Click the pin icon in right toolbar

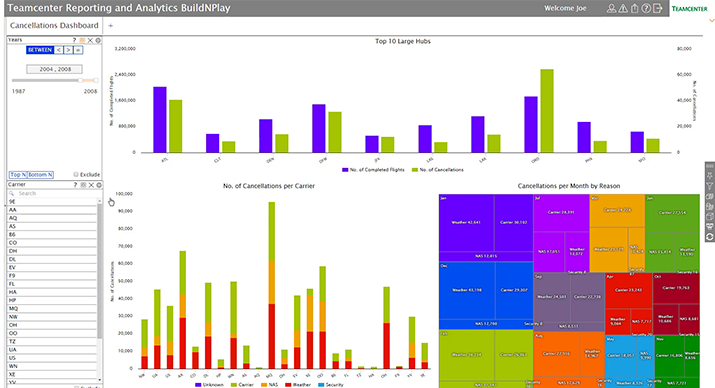click(710, 176)
